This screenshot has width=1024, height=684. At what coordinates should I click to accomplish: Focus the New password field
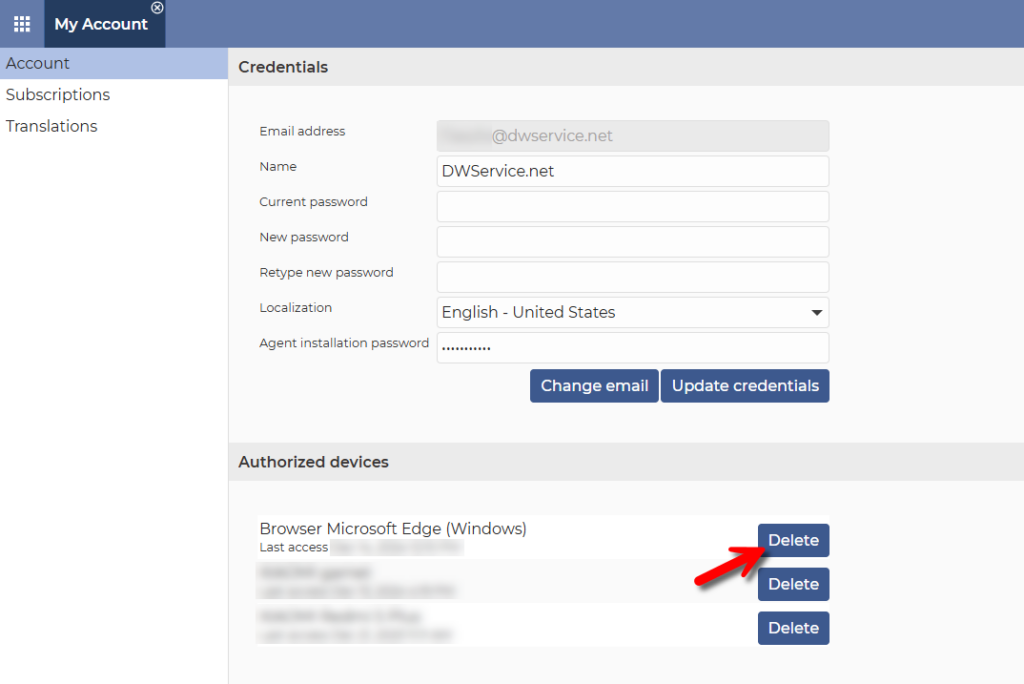coord(633,242)
